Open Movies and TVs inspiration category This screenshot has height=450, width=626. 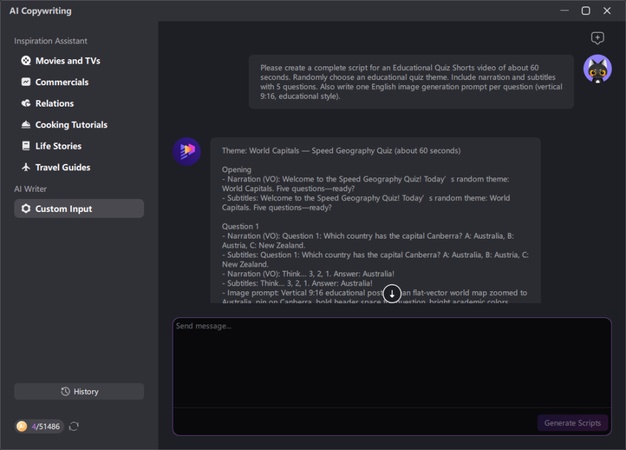pos(79,61)
